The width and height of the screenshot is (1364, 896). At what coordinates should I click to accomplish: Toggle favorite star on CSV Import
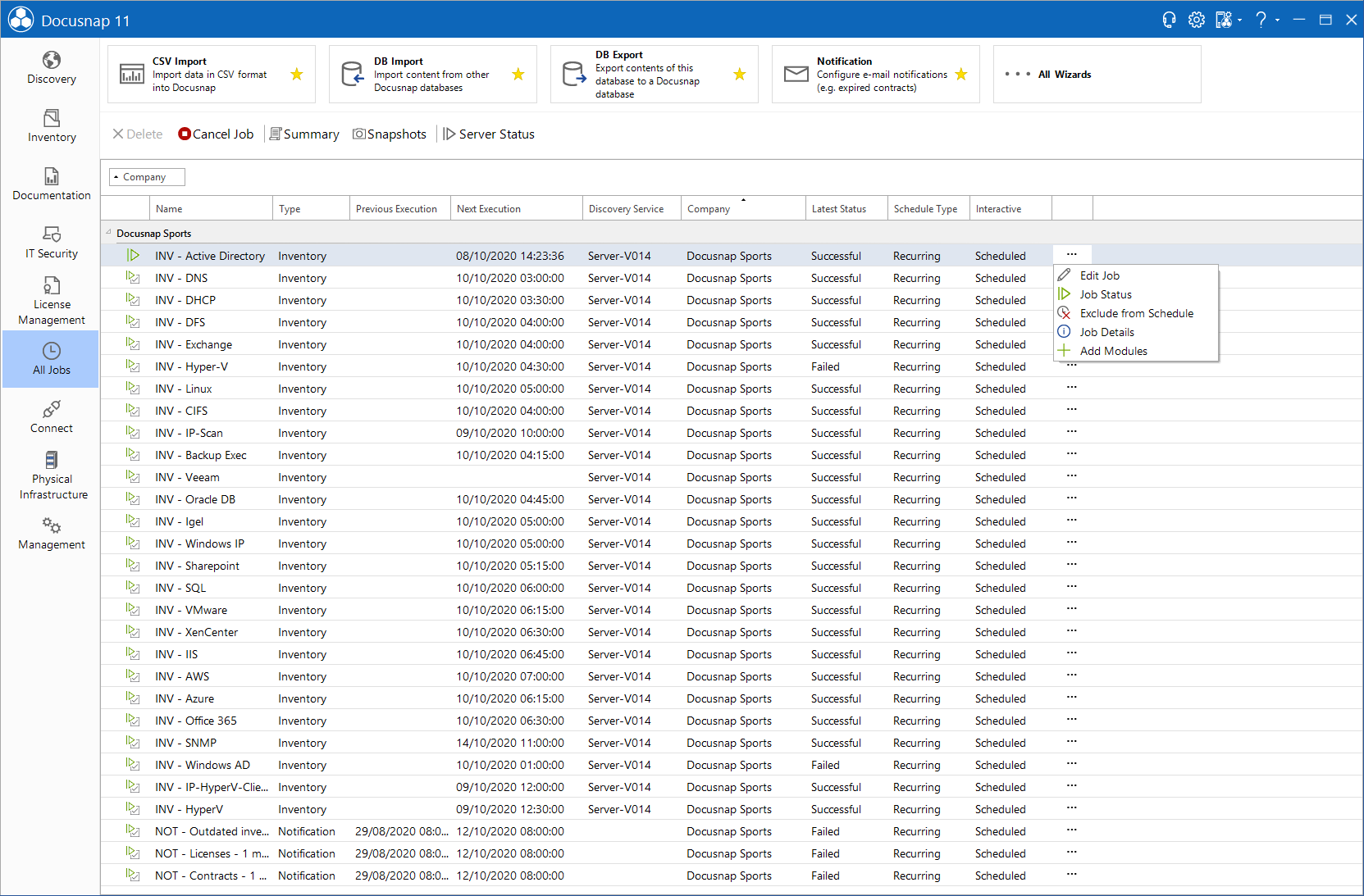pyautogui.click(x=297, y=75)
